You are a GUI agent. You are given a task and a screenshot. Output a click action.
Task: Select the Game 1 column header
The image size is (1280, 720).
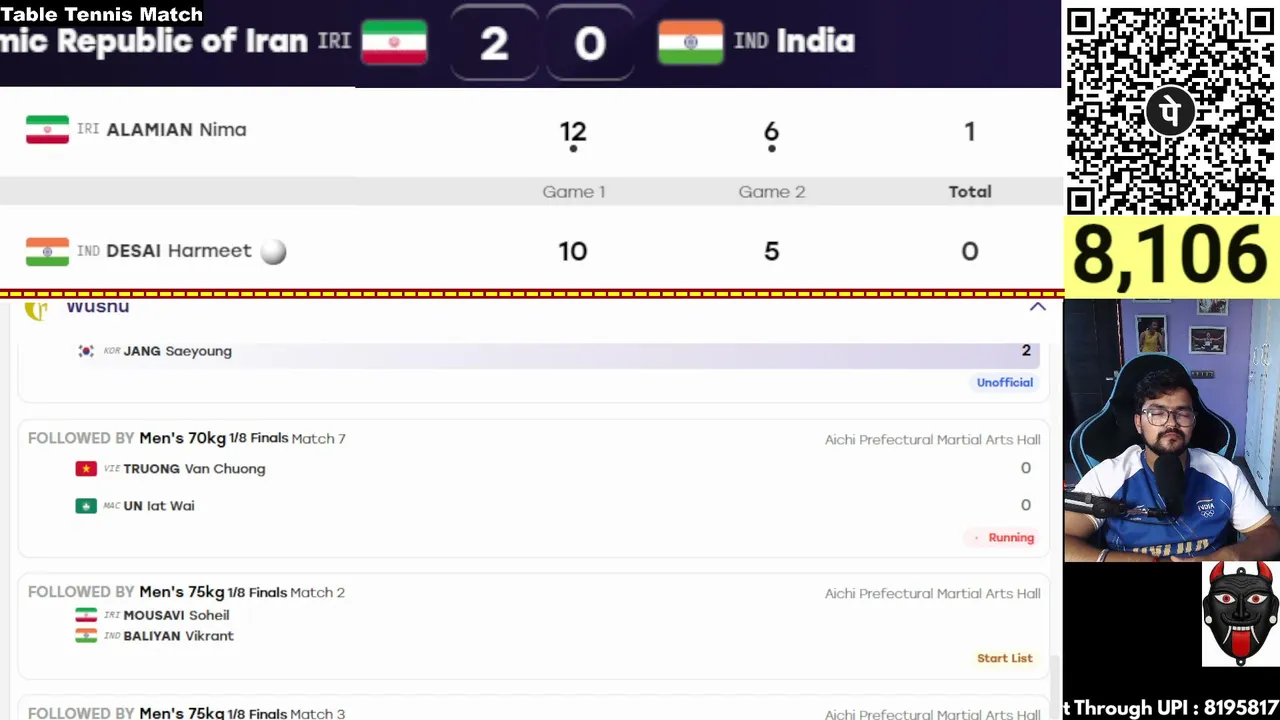click(573, 192)
